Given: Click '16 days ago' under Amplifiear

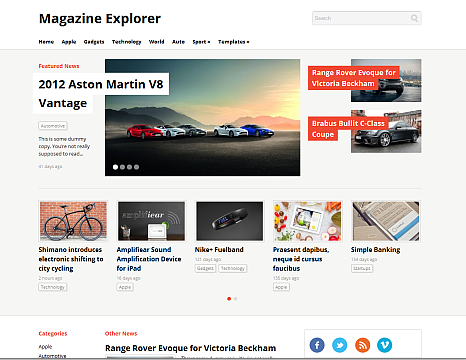Looking at the screenshot, I should (129, 278).
